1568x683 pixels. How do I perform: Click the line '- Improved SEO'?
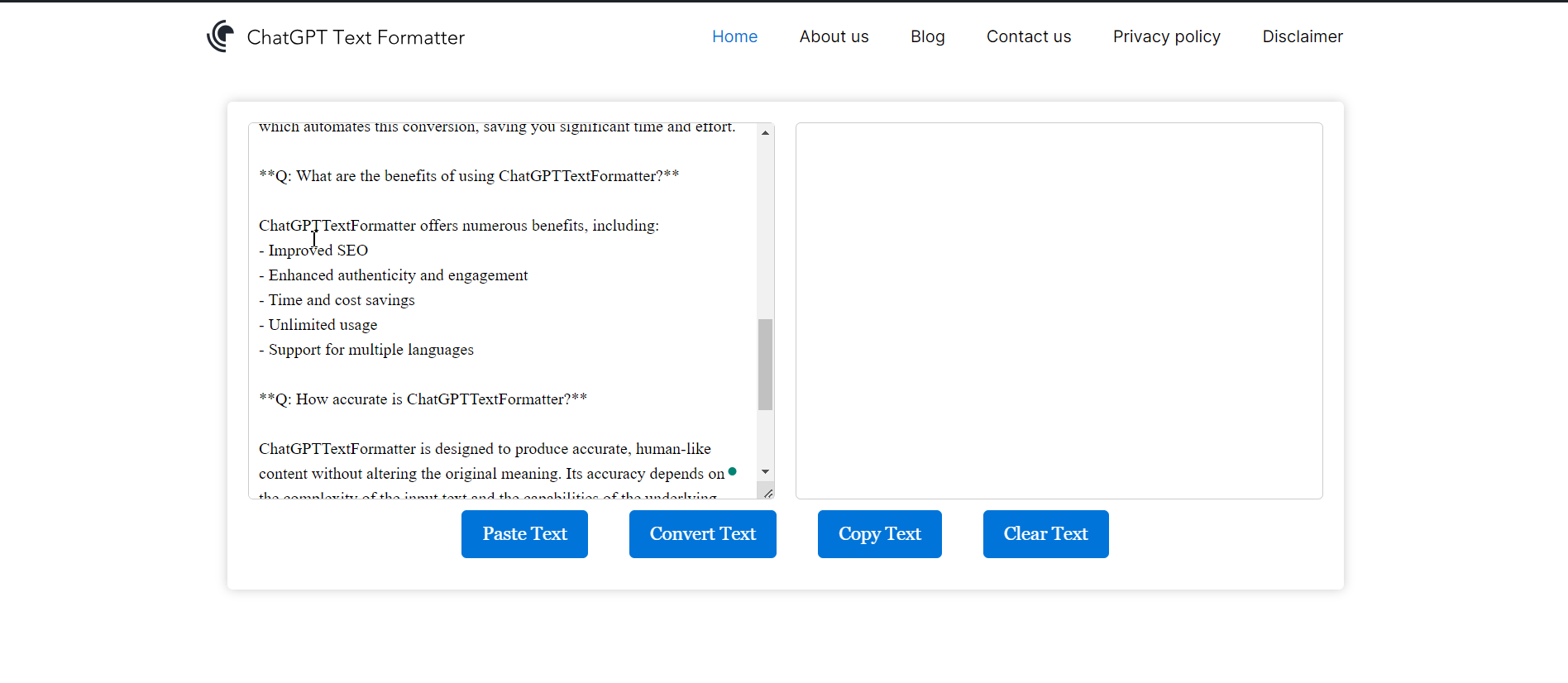point(313,251)
